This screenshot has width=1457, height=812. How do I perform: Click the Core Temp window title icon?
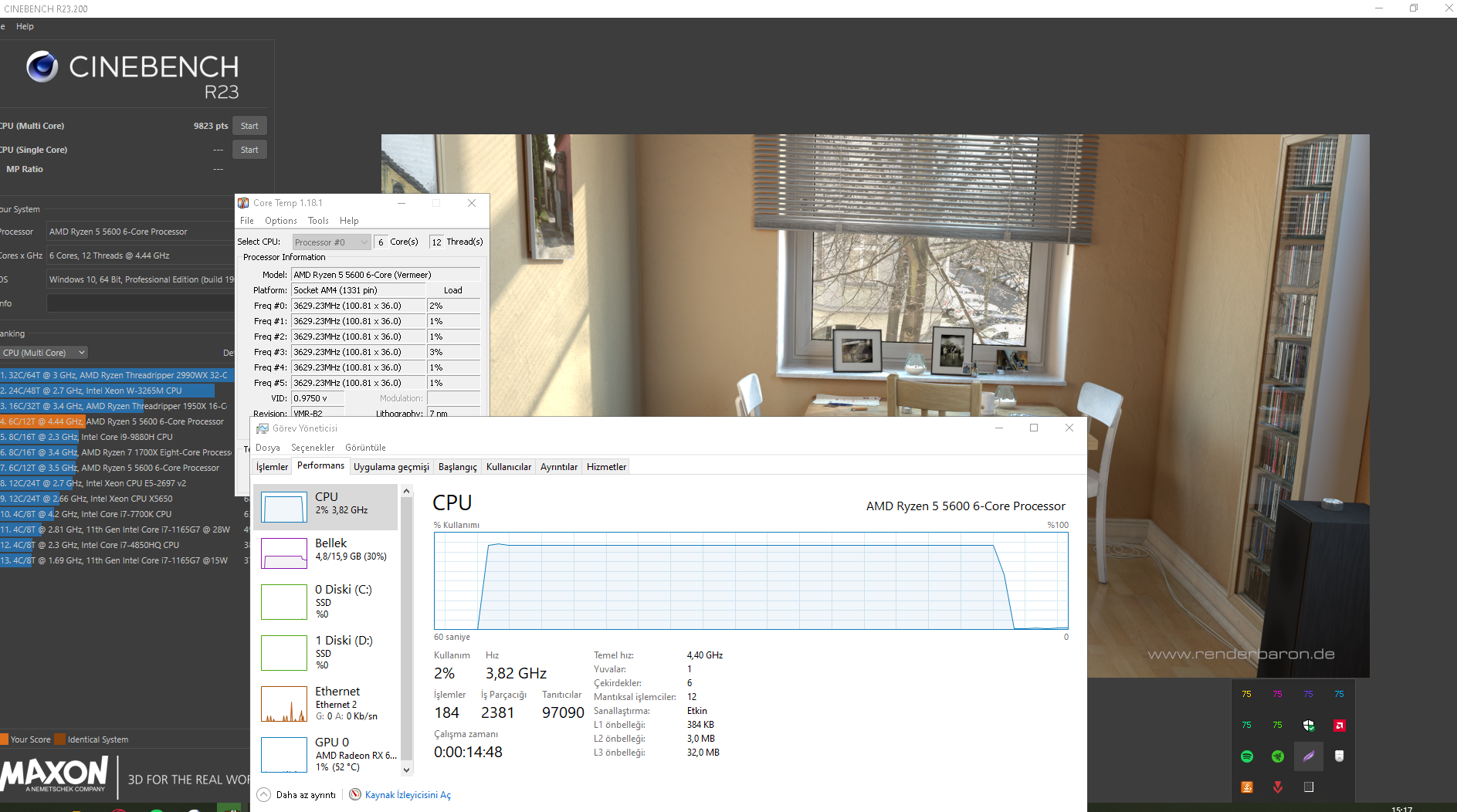pos(243,203)
